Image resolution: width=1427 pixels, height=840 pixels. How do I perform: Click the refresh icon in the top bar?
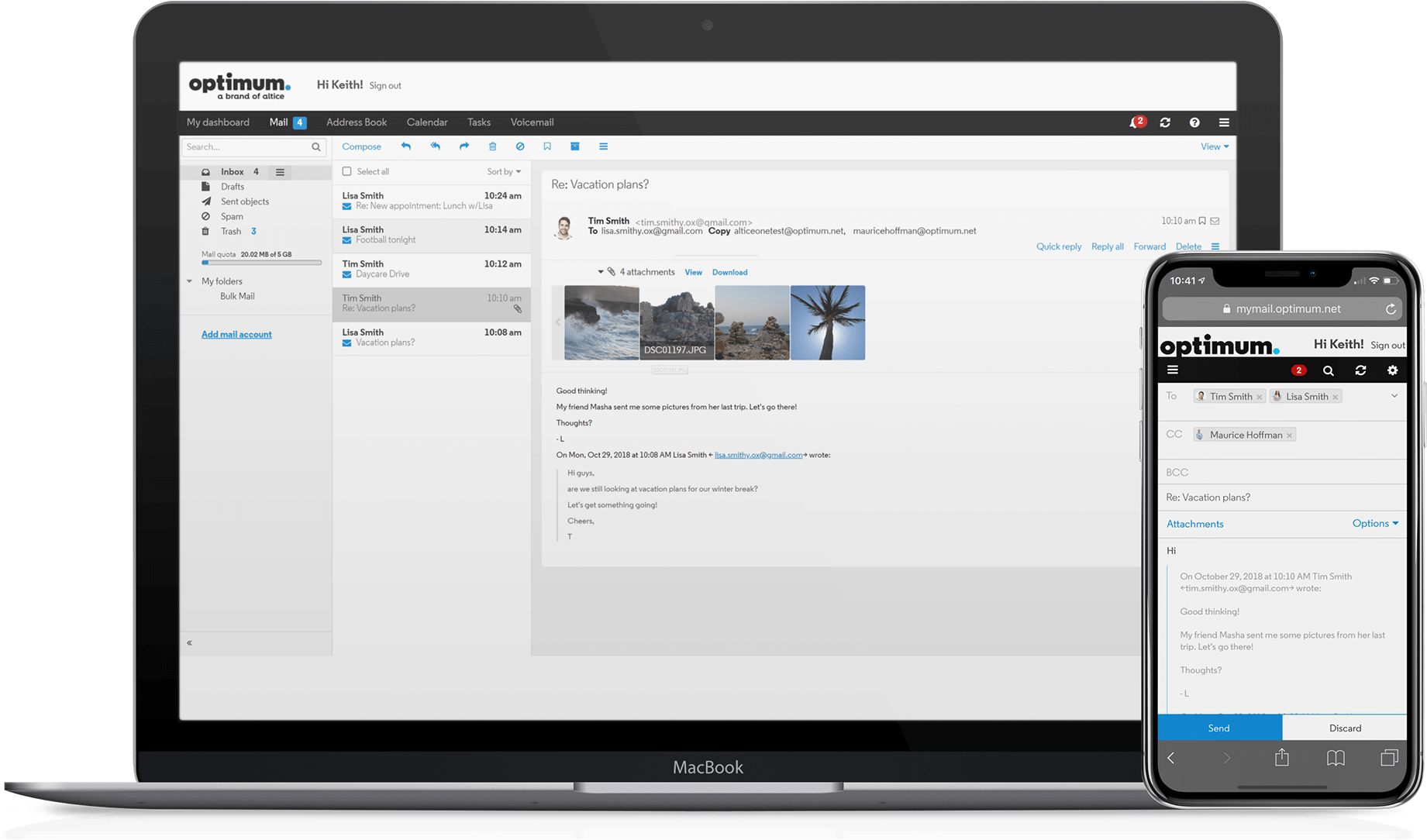tap(1165, 122)
